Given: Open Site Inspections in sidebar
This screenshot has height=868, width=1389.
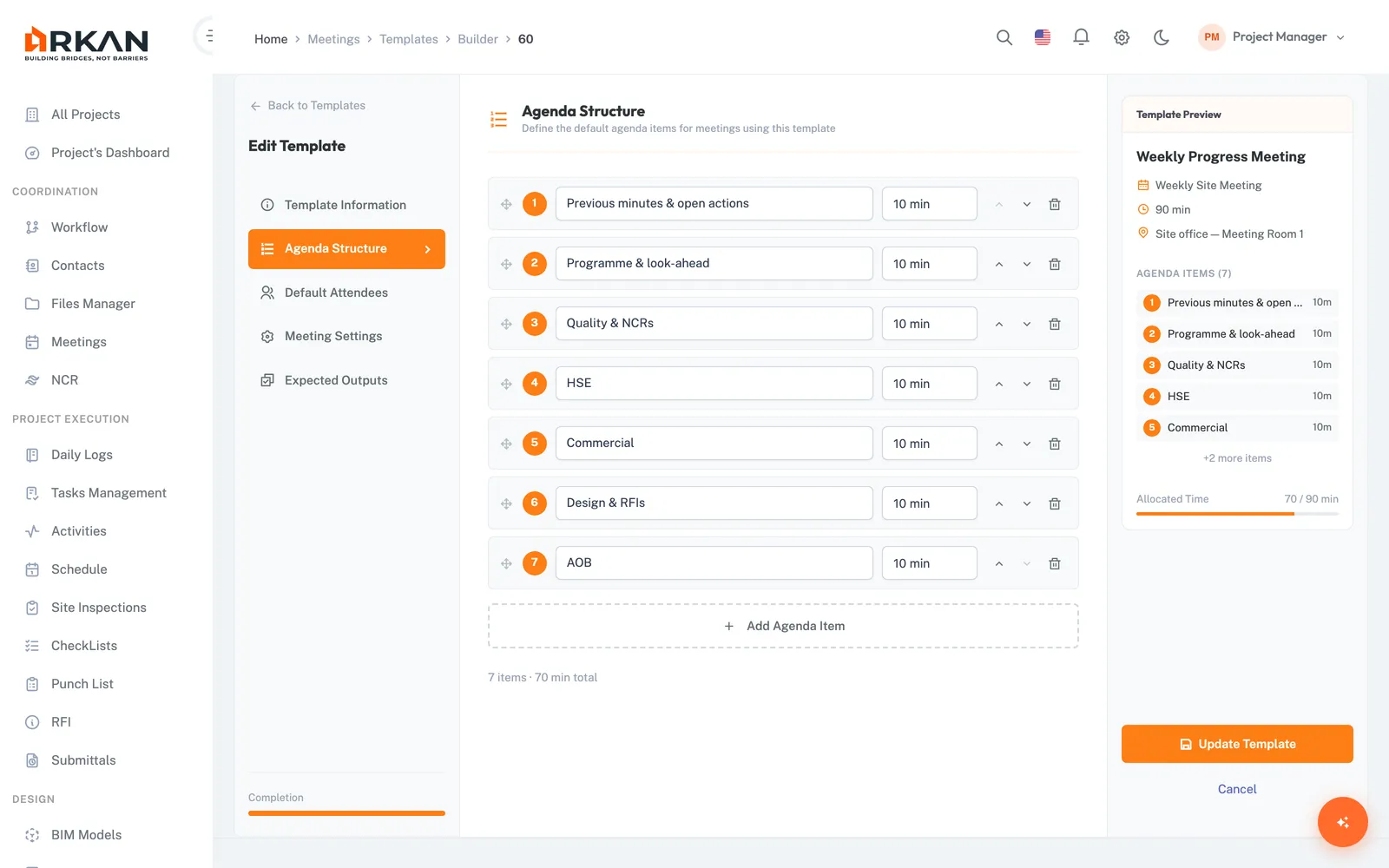Looking at the screenshot, I should click(98, 608).
